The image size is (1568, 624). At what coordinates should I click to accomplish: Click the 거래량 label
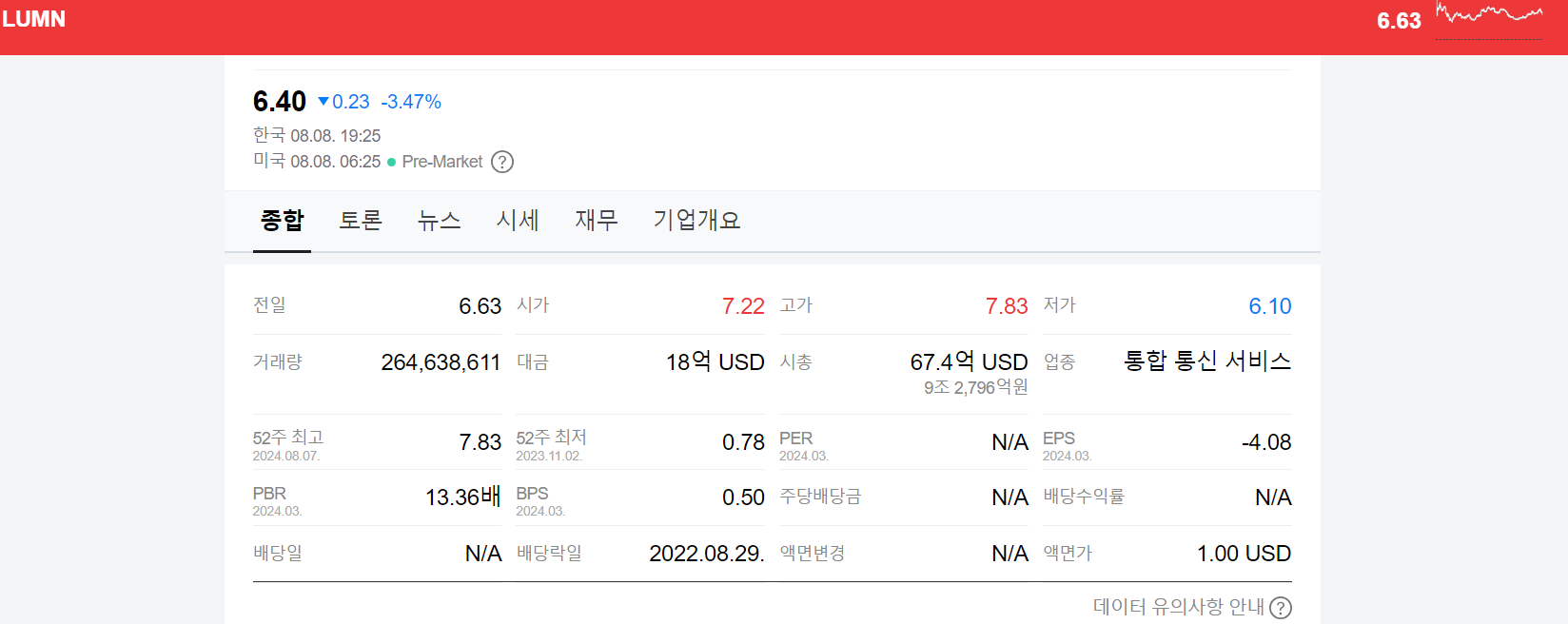tap(278, 362)
